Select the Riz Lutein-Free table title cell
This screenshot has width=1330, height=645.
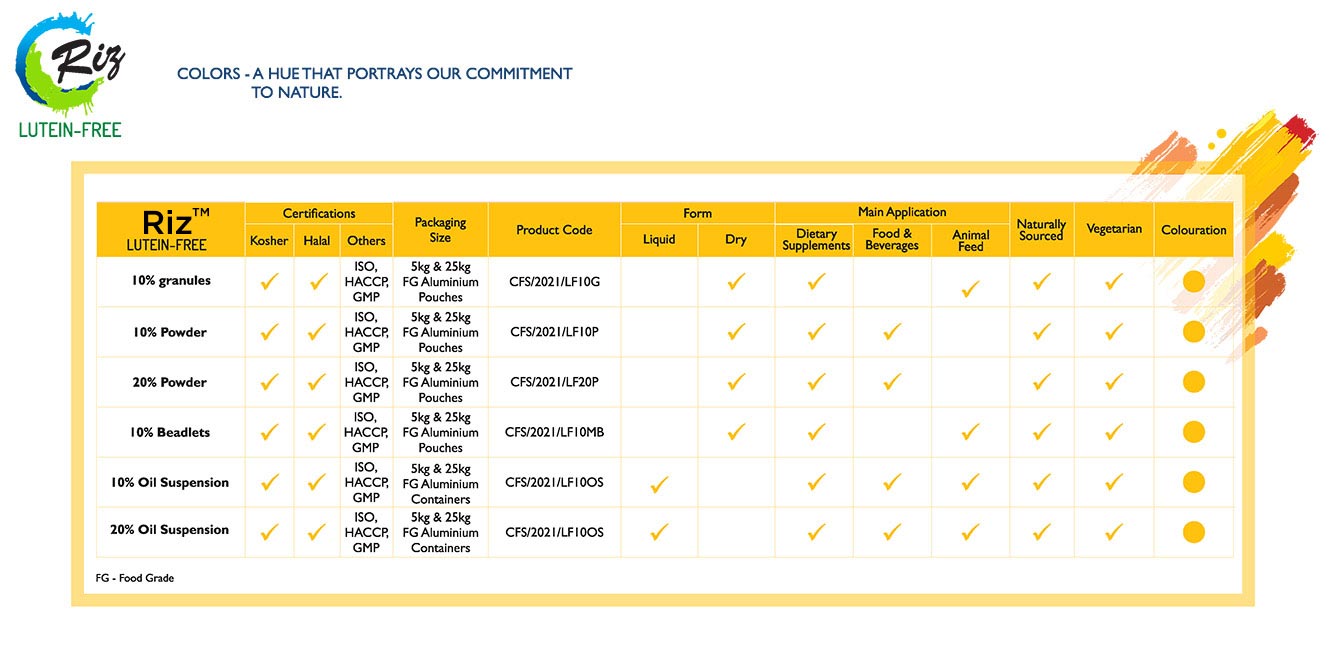tap(170, 230)
